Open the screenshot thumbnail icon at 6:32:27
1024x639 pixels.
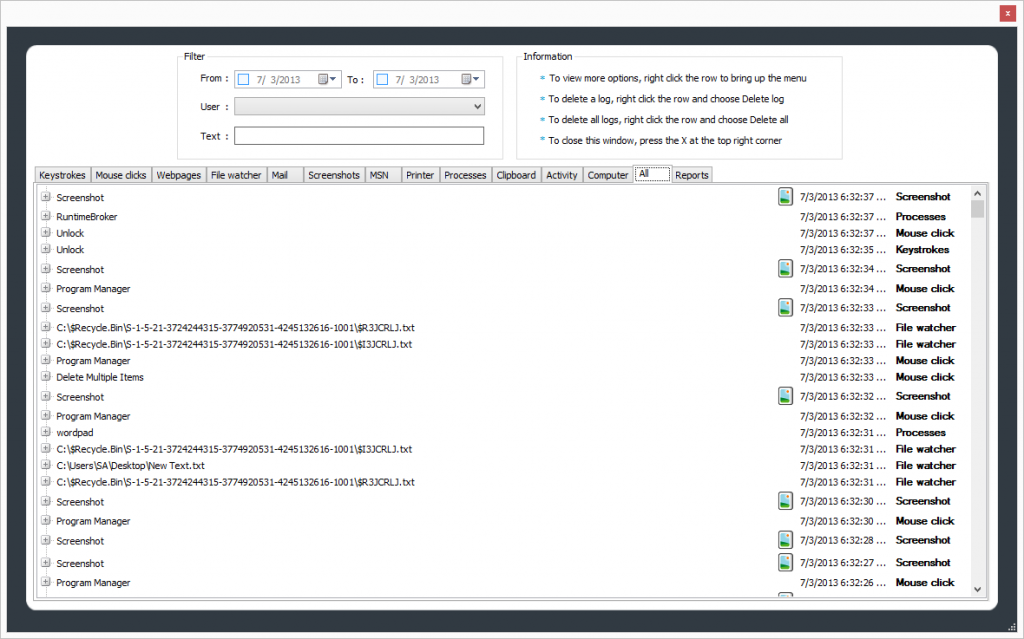pyautogui.click(x=786, y=563)
